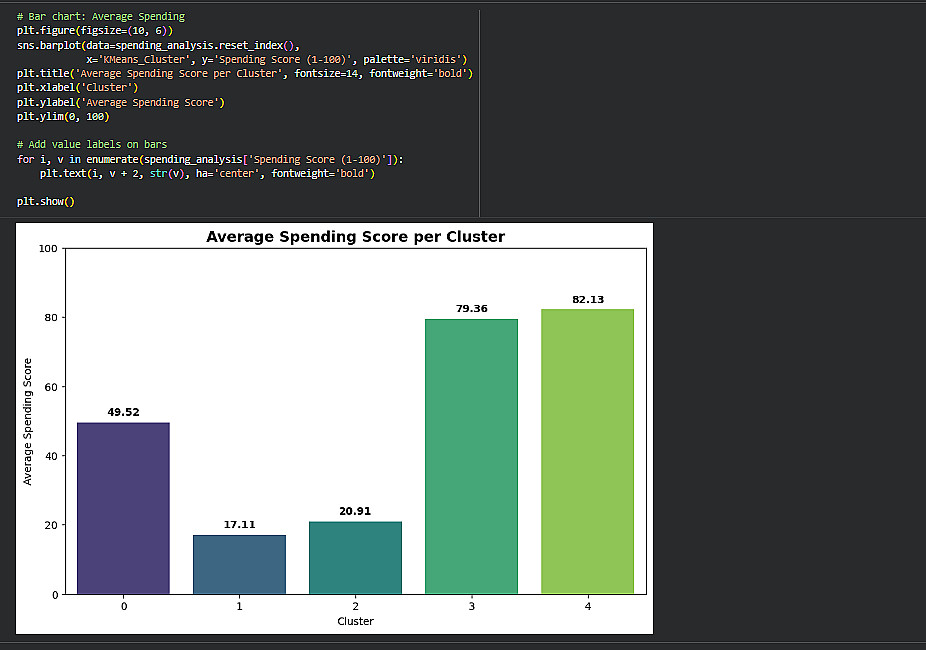The height and width of the screenshot is (650, 926).
Task: Click the 'Cluster' x-axis label
Action: click(x=355, y=621)
